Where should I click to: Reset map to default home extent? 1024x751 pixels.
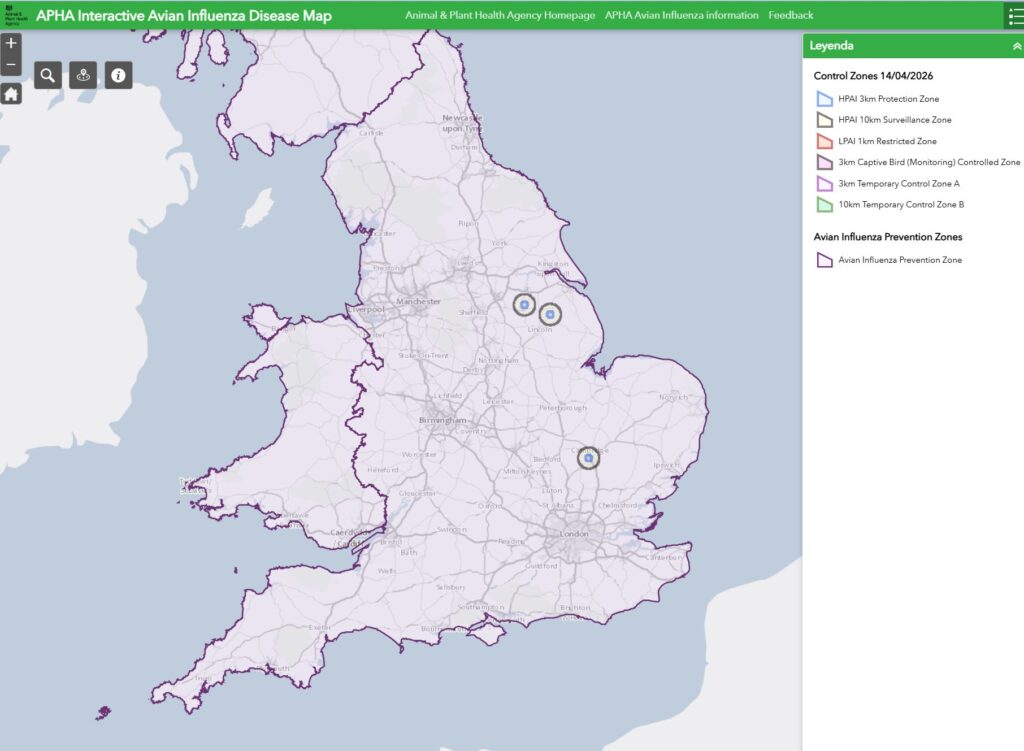click(11, 94)
